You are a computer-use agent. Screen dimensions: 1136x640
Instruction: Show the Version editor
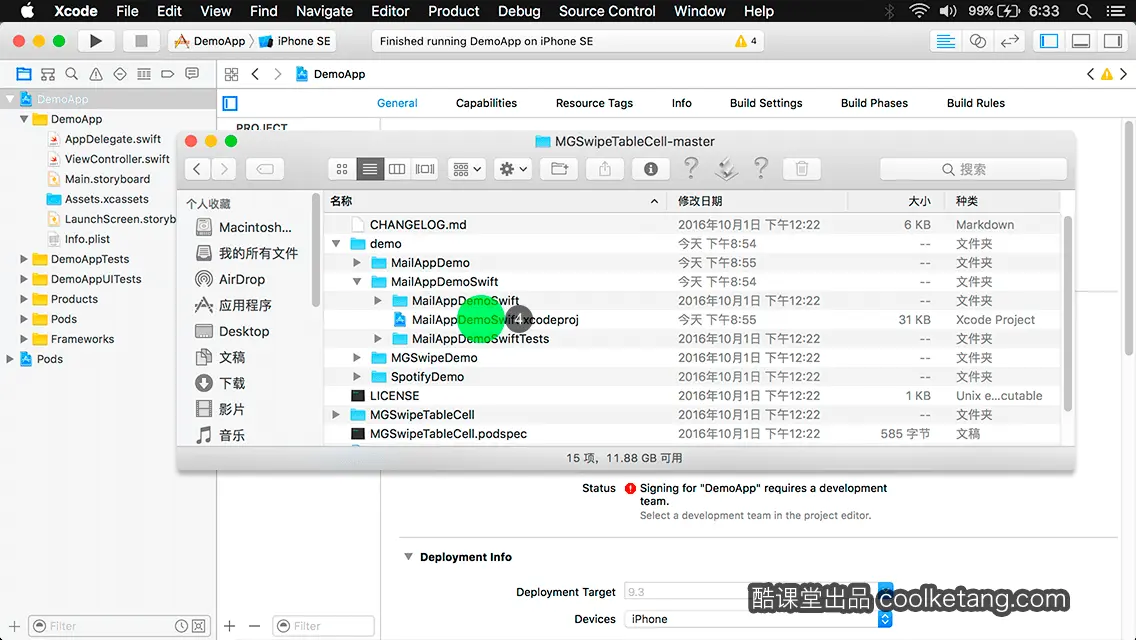[1009, 41]
